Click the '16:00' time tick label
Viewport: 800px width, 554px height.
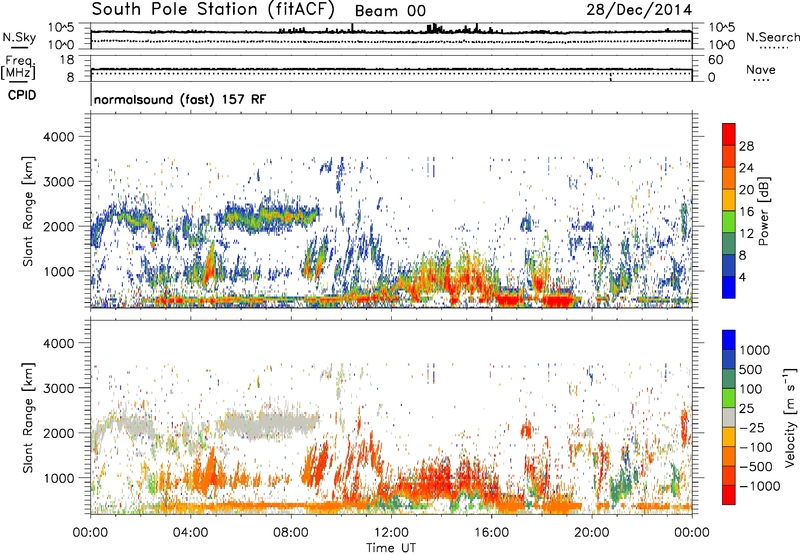pos(491,533)
